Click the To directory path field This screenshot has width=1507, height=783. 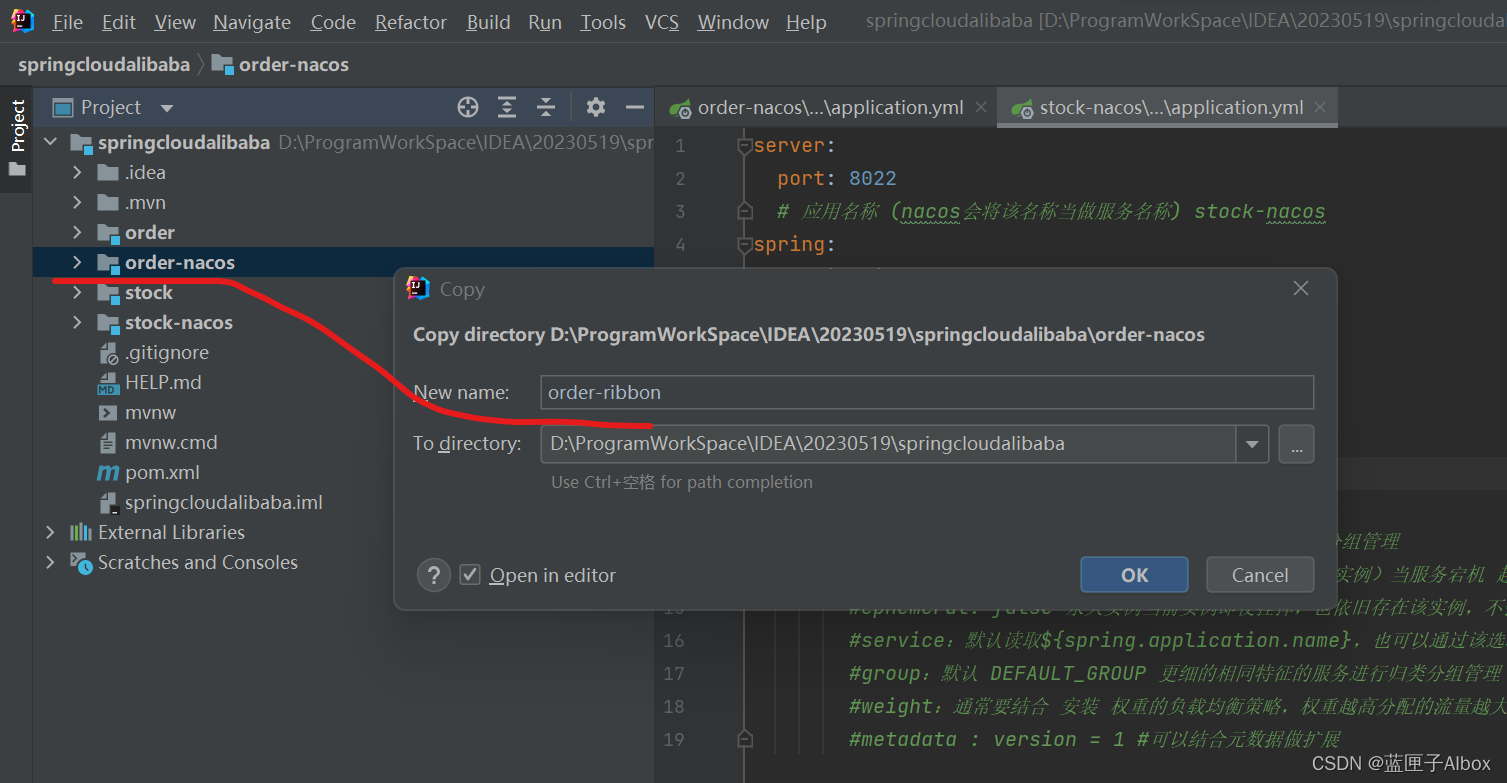pos(889,444)
